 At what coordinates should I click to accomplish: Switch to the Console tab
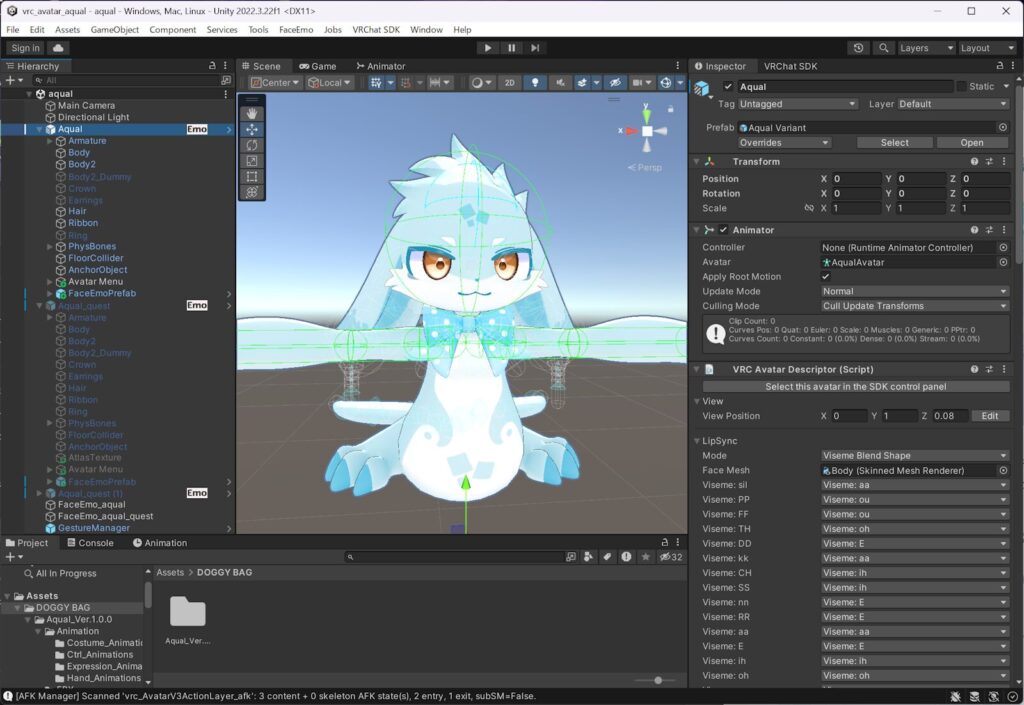[90, 543]
